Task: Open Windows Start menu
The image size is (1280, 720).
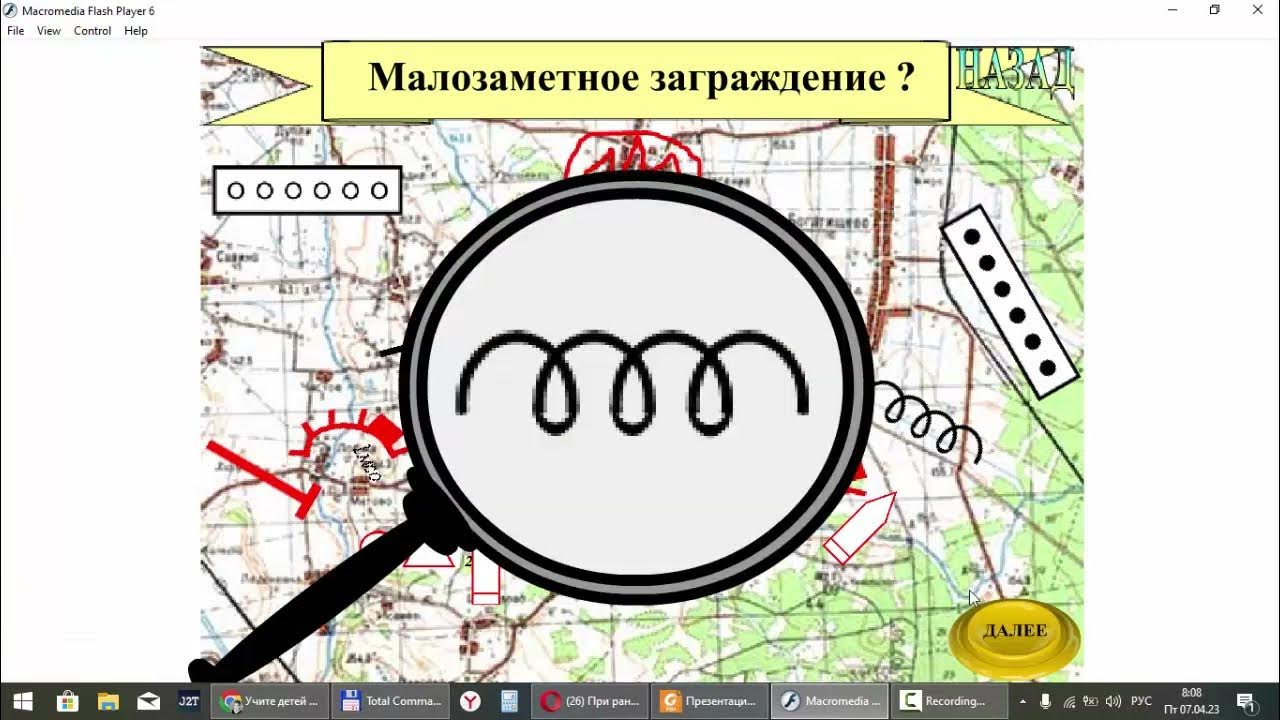Action: 22,701
